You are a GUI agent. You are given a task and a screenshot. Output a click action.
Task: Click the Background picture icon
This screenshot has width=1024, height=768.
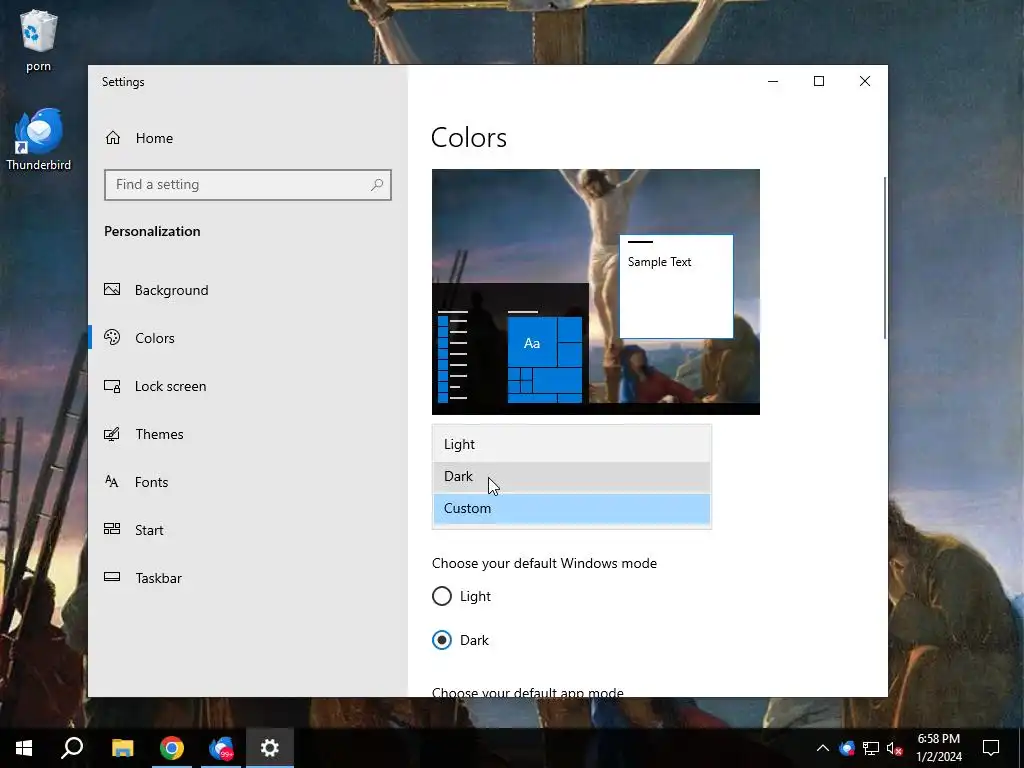(x=112, y=289)
